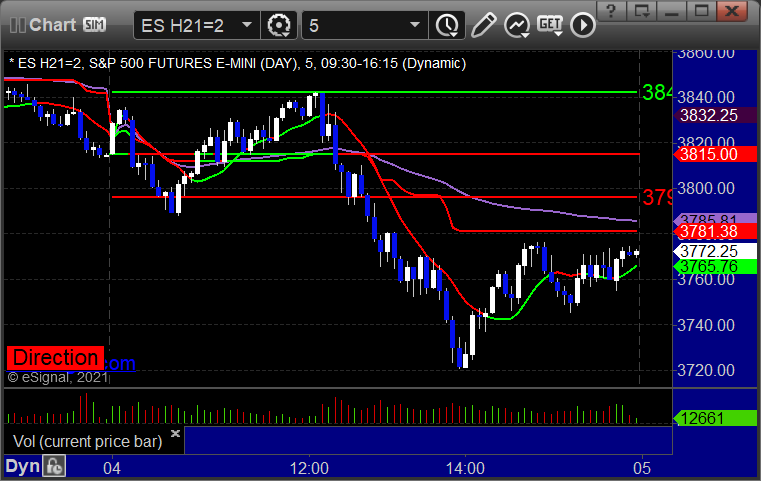Click the pop-out window menu icon
761x481 pixels.
click(x=642, y=10)
